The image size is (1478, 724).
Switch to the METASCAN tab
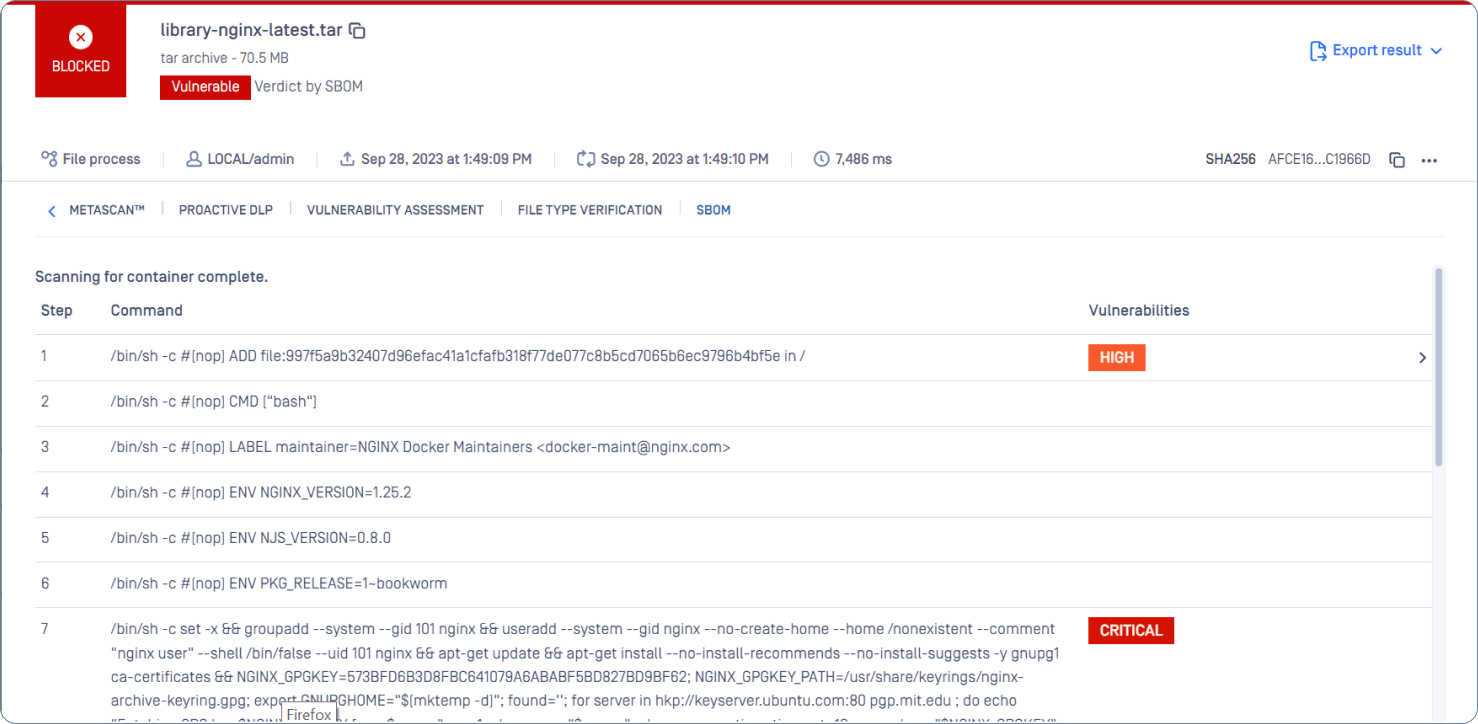pos(107,210)
